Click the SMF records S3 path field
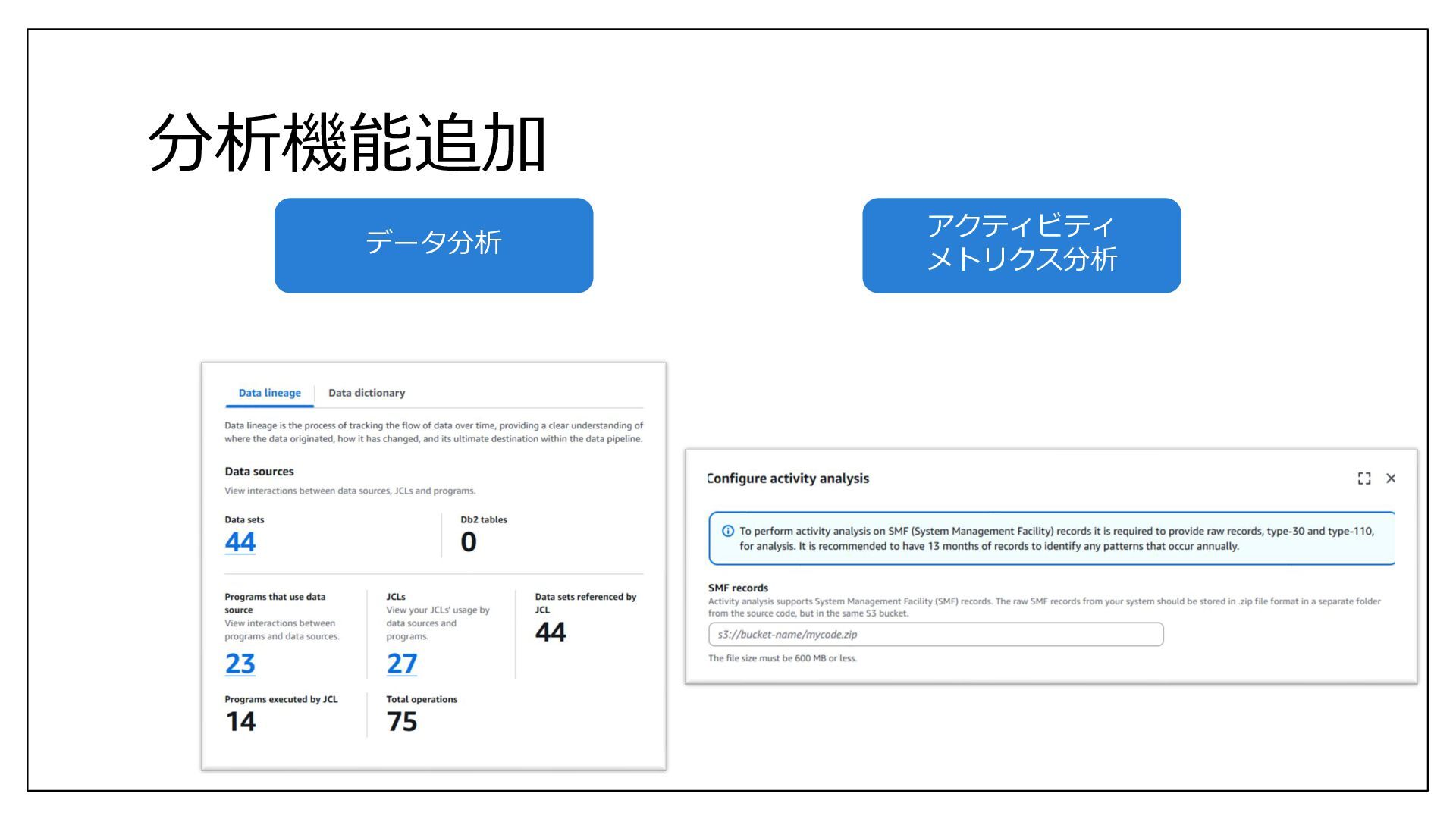Screen dimensions: 1456x819 point(935,635)
